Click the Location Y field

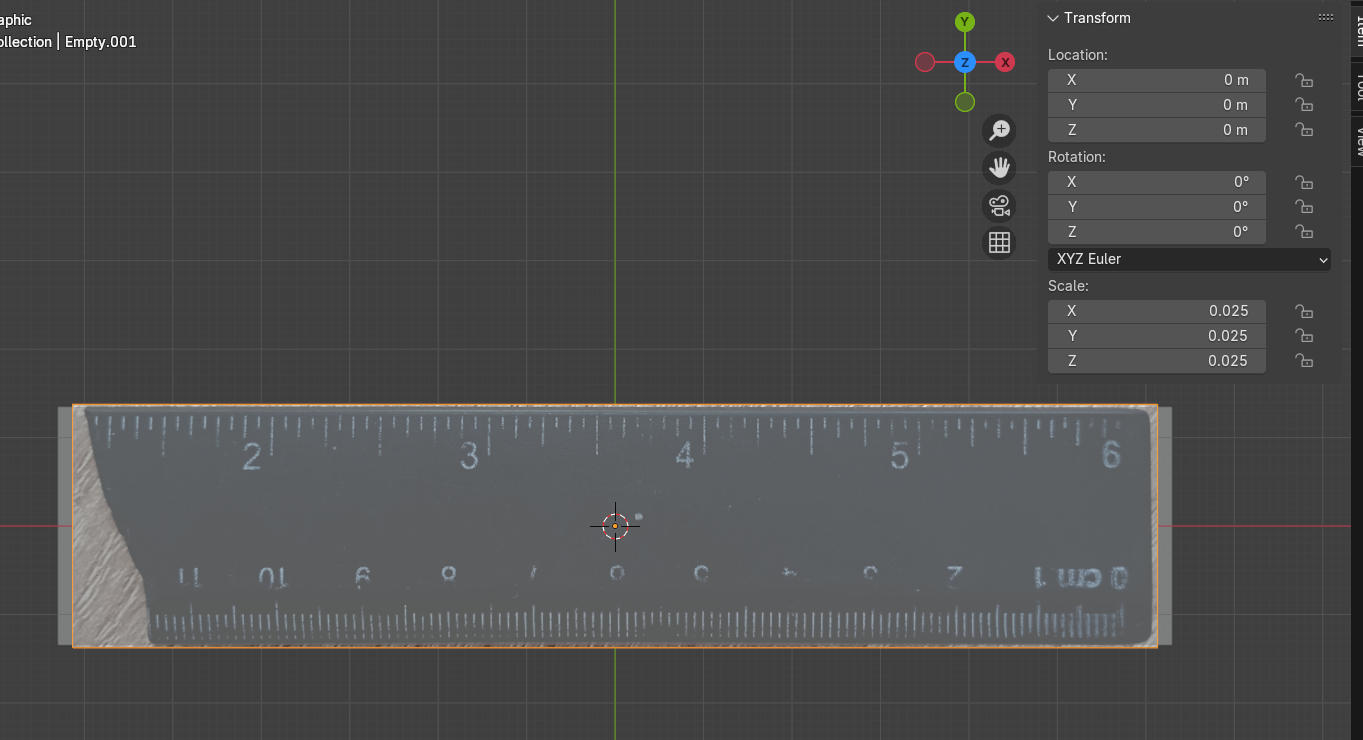[x=1156, y=105]
